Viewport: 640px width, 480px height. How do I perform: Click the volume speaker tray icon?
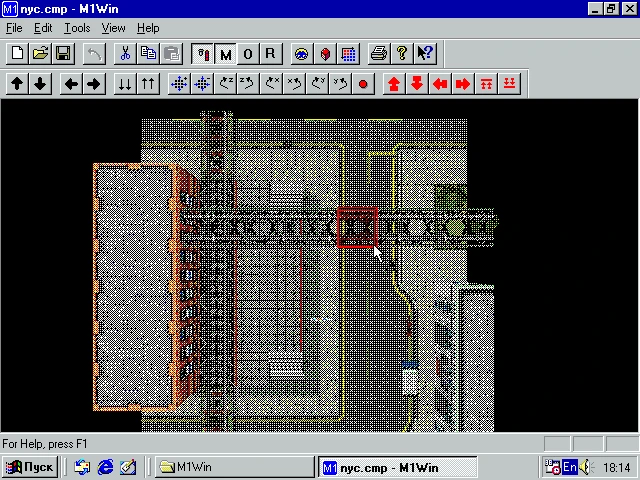[586, 467]
